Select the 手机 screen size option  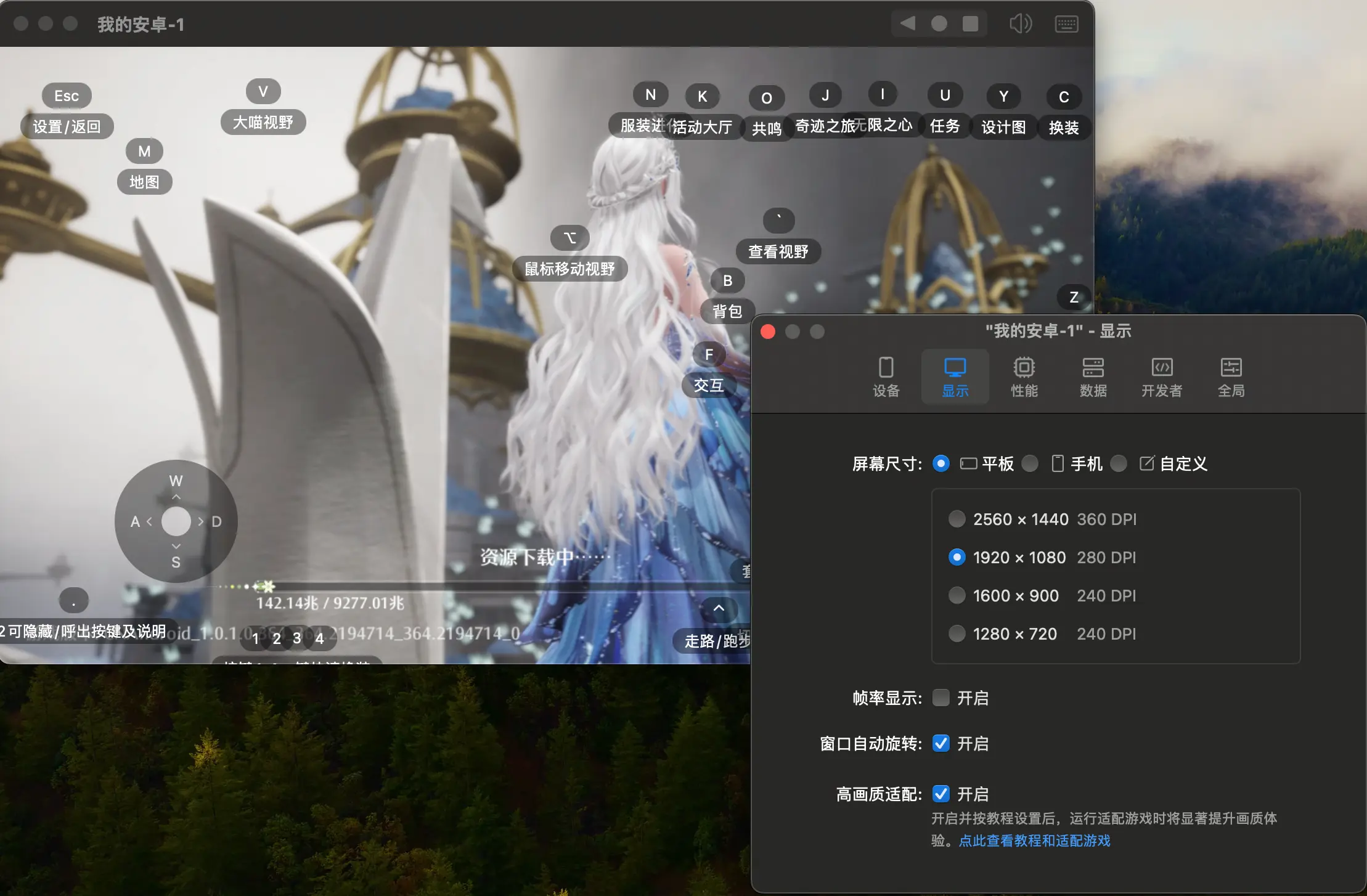coord(1030,463)
